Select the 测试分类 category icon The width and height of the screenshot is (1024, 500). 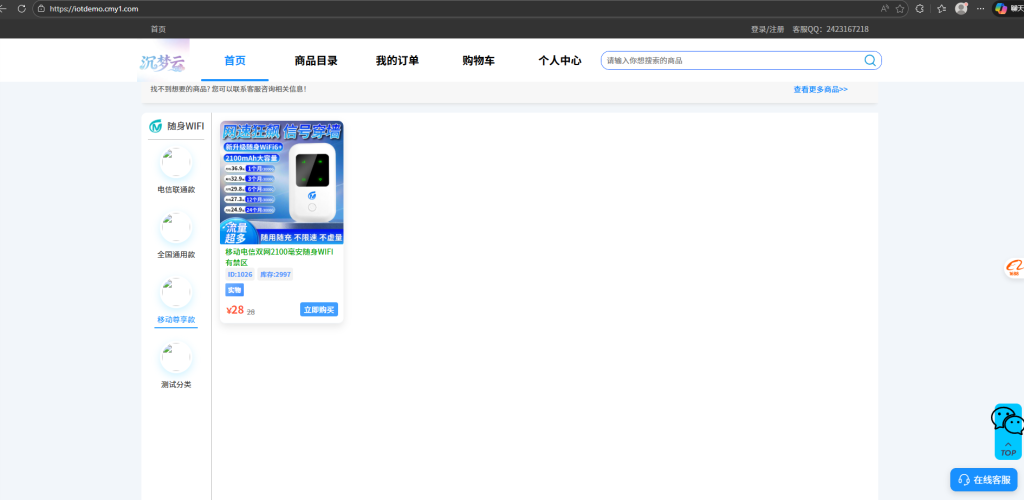tap(176, 358)
